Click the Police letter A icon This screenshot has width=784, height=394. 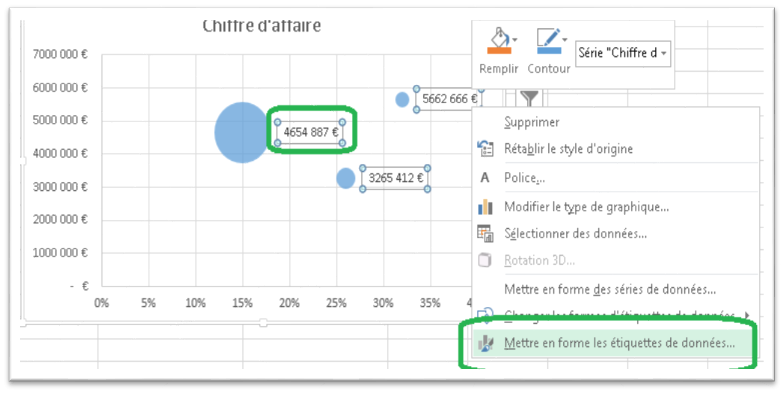click(484, 178)
